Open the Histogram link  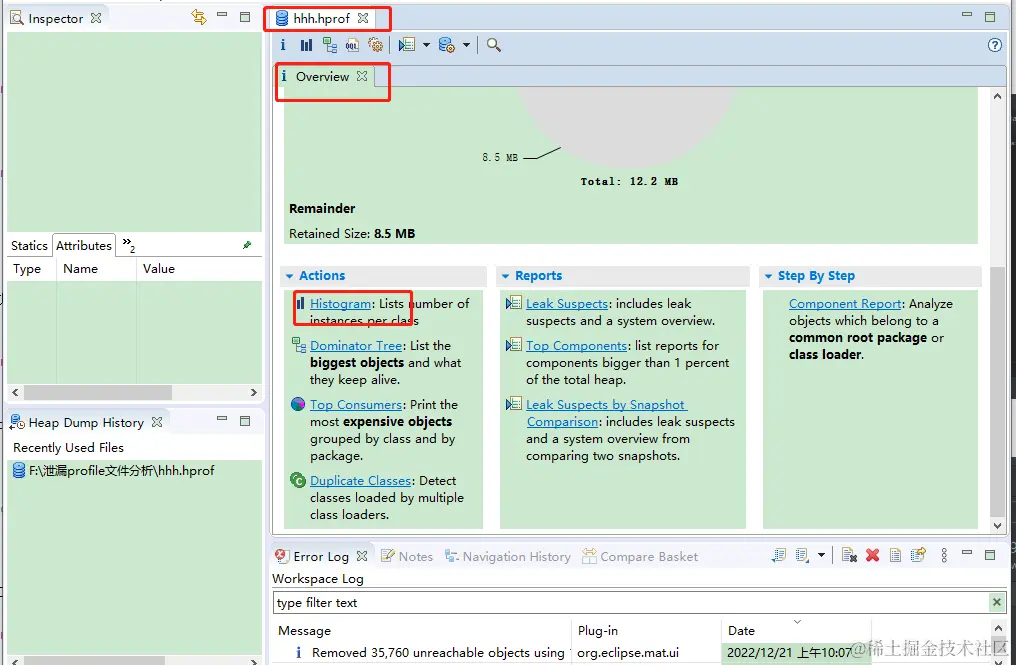(340, 303)
